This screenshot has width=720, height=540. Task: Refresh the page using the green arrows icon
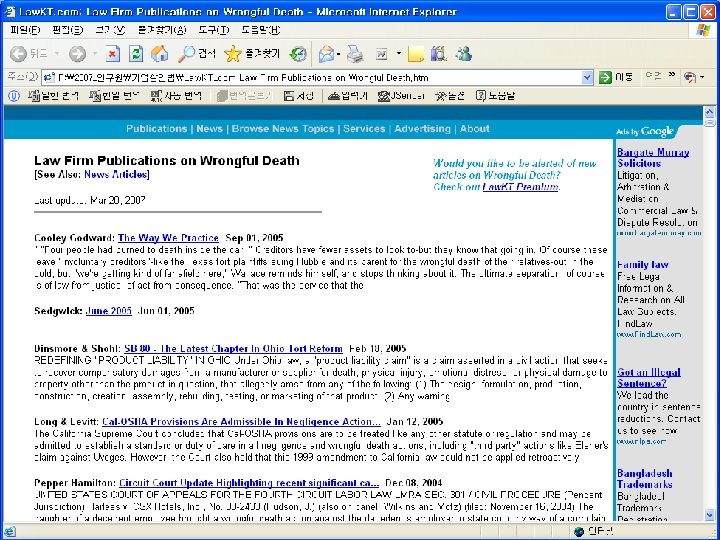(135, 54)
